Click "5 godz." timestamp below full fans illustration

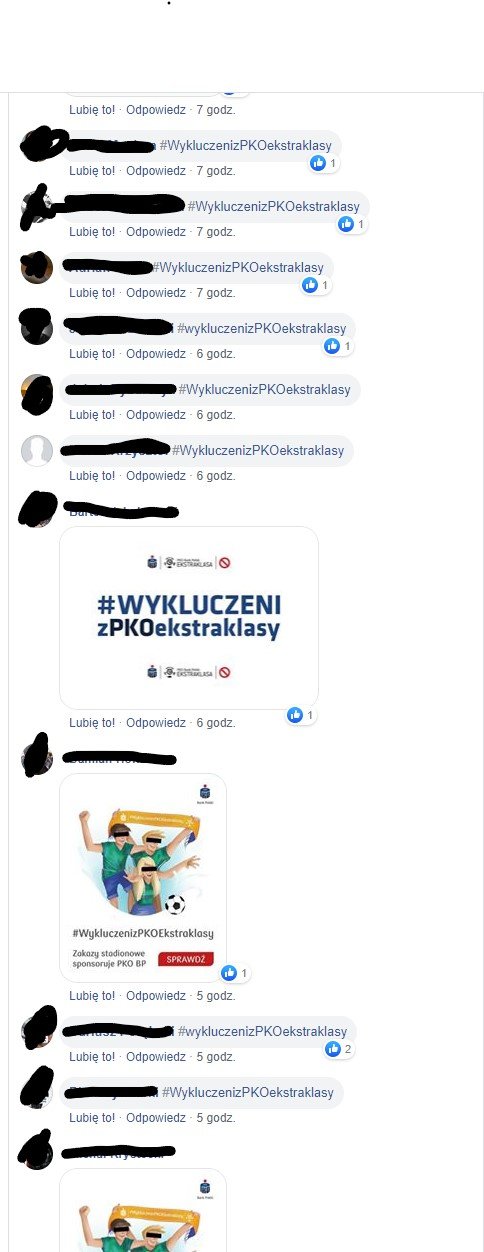click(x=216, y=995)
